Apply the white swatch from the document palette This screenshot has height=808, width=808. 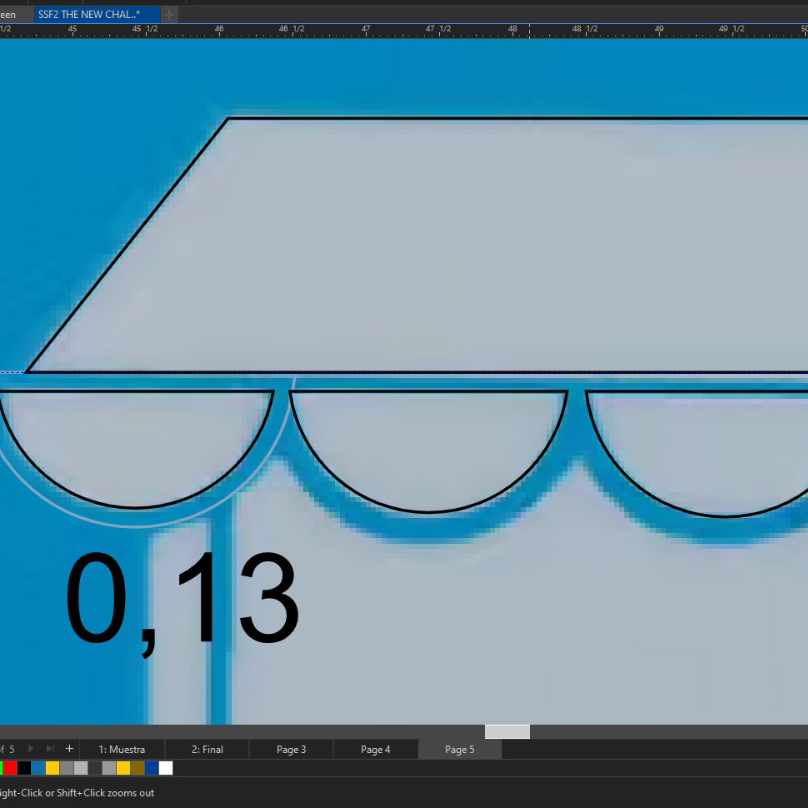(165, 768)
